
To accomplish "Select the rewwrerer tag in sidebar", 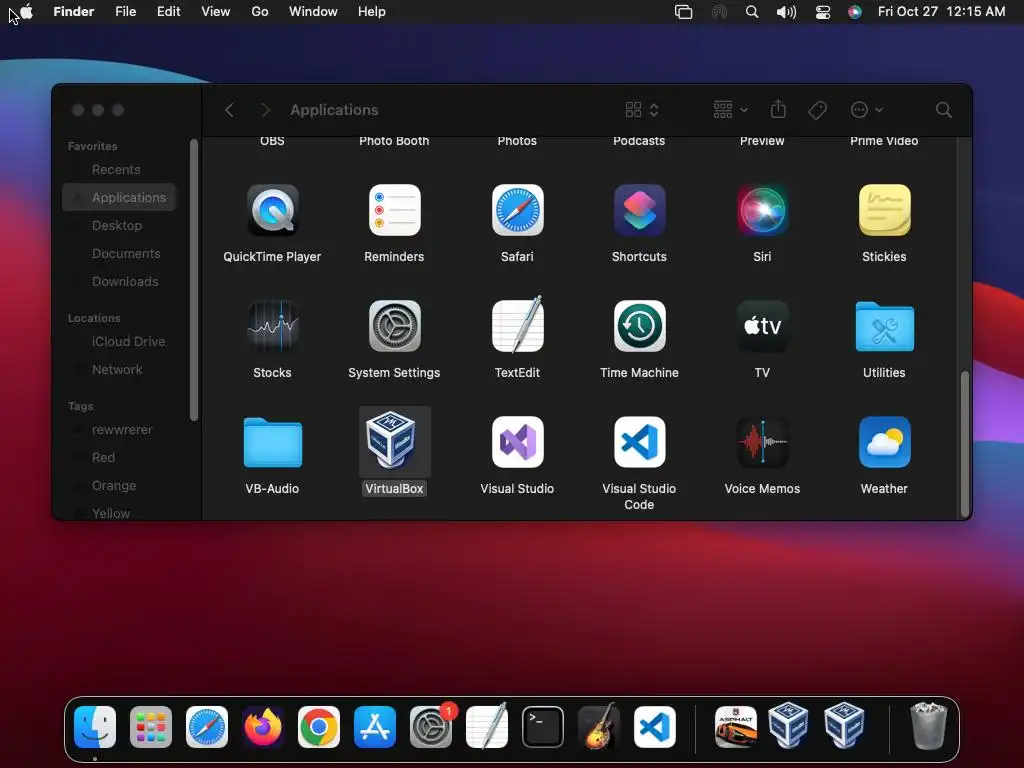I will (120, 430).
